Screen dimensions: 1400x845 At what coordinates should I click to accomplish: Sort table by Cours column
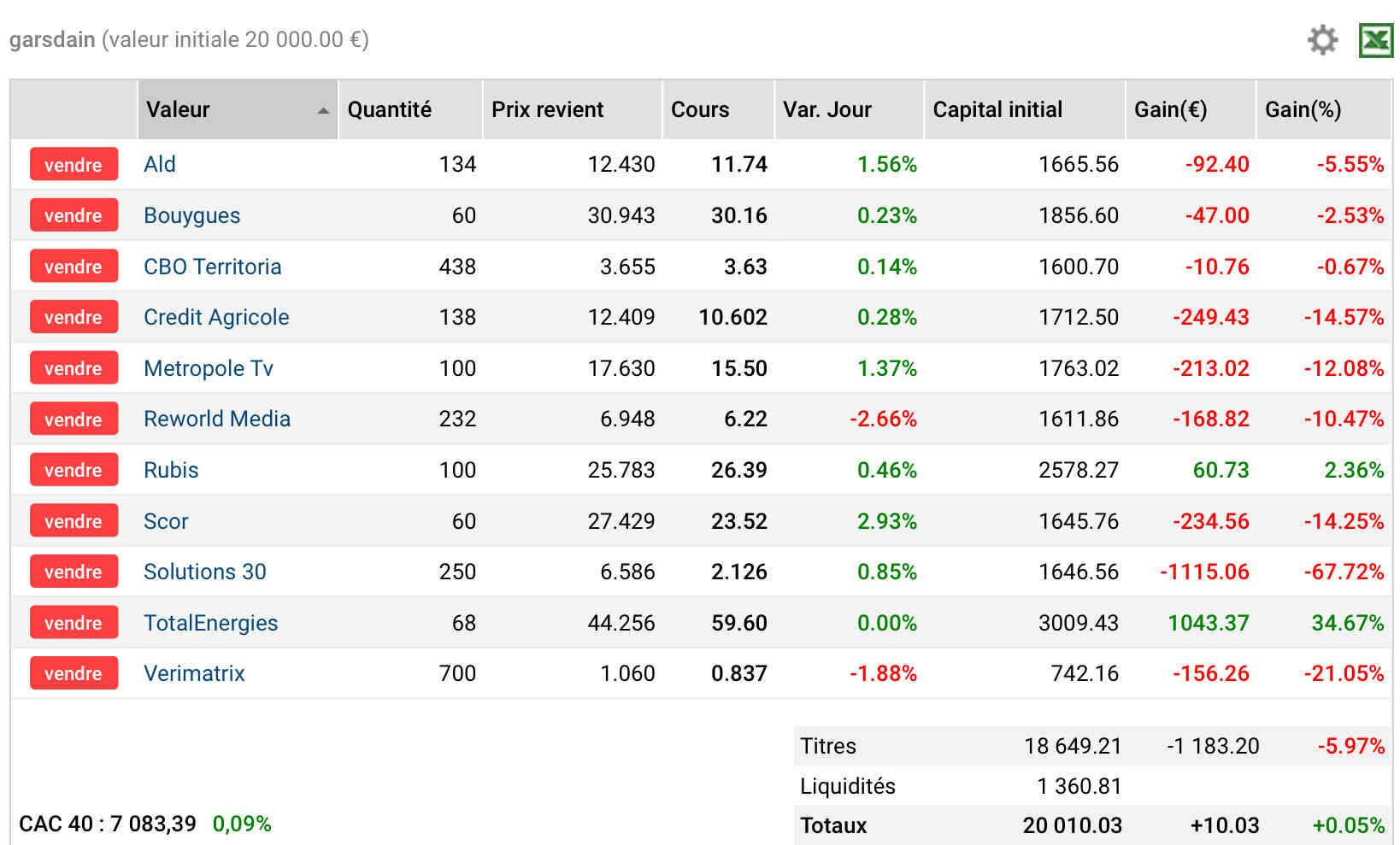pos(718,109)
